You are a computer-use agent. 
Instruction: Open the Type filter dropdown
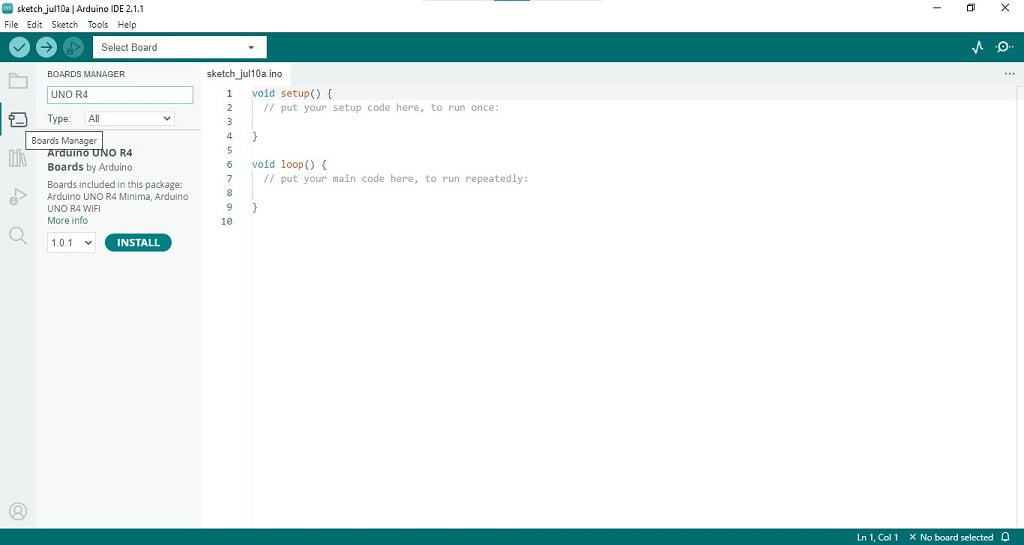point(129,118)
